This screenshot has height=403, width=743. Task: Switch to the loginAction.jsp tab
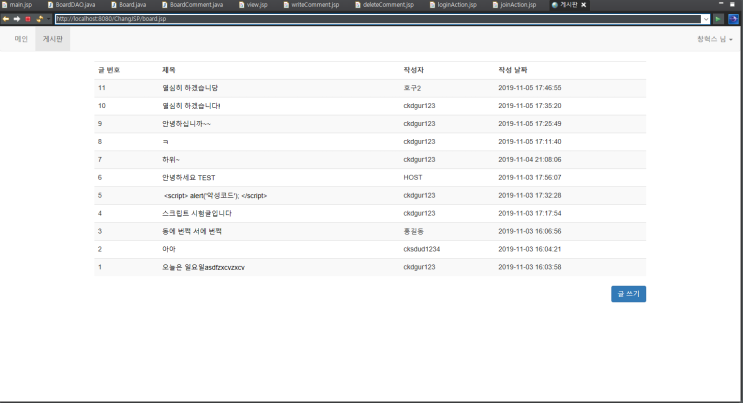point(453,5)
